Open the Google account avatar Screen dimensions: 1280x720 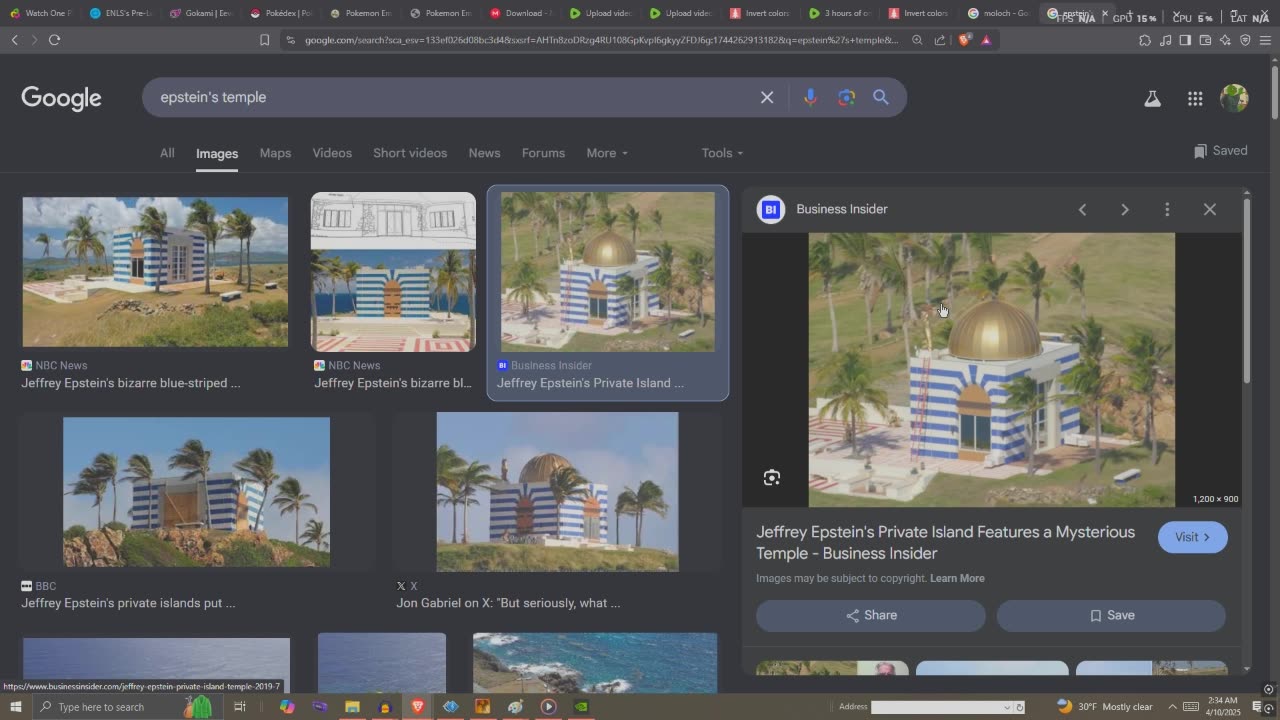click(1234, 98)
